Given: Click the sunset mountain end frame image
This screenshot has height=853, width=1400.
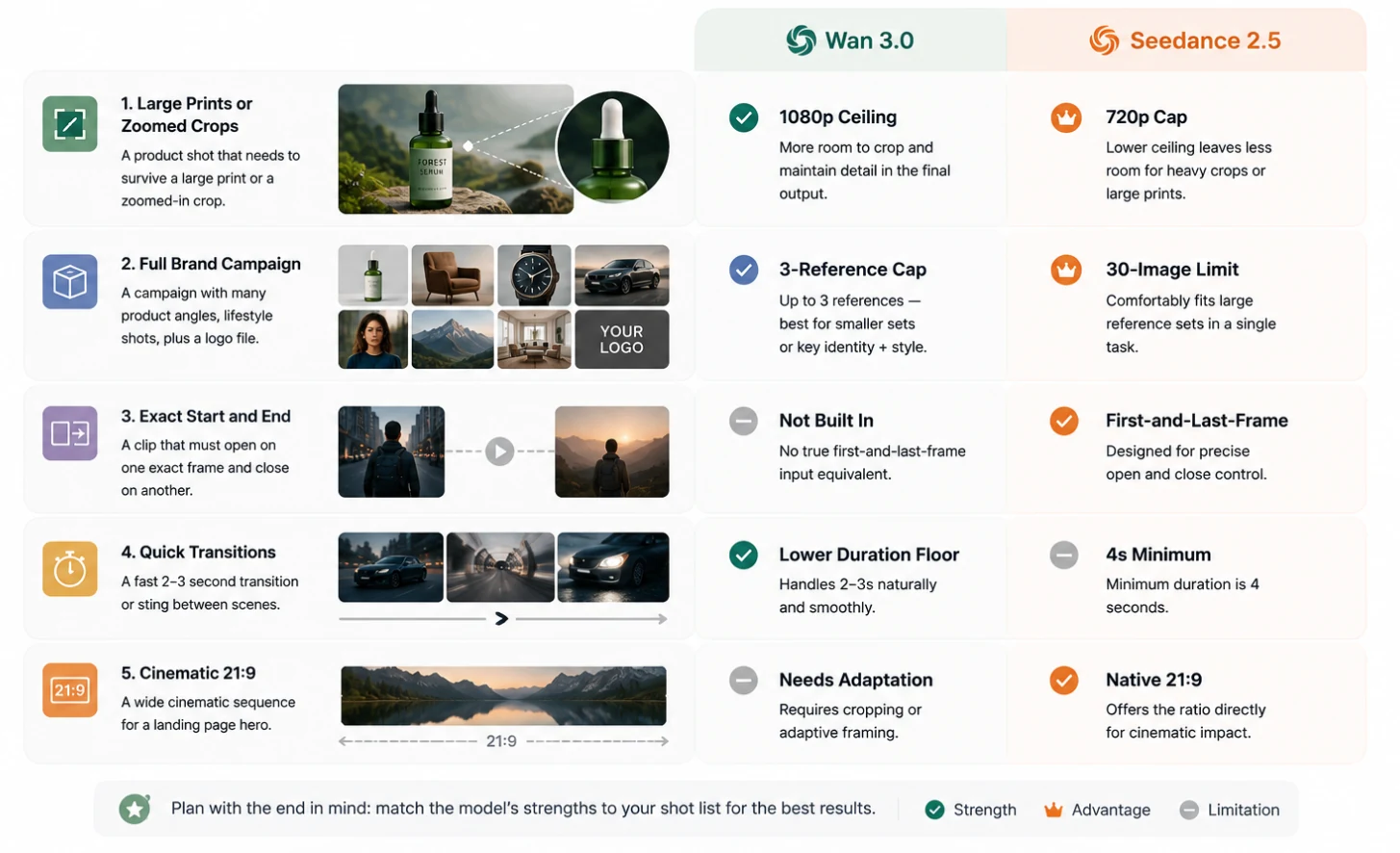Looking at the screenshot, I should click(612, 452).
